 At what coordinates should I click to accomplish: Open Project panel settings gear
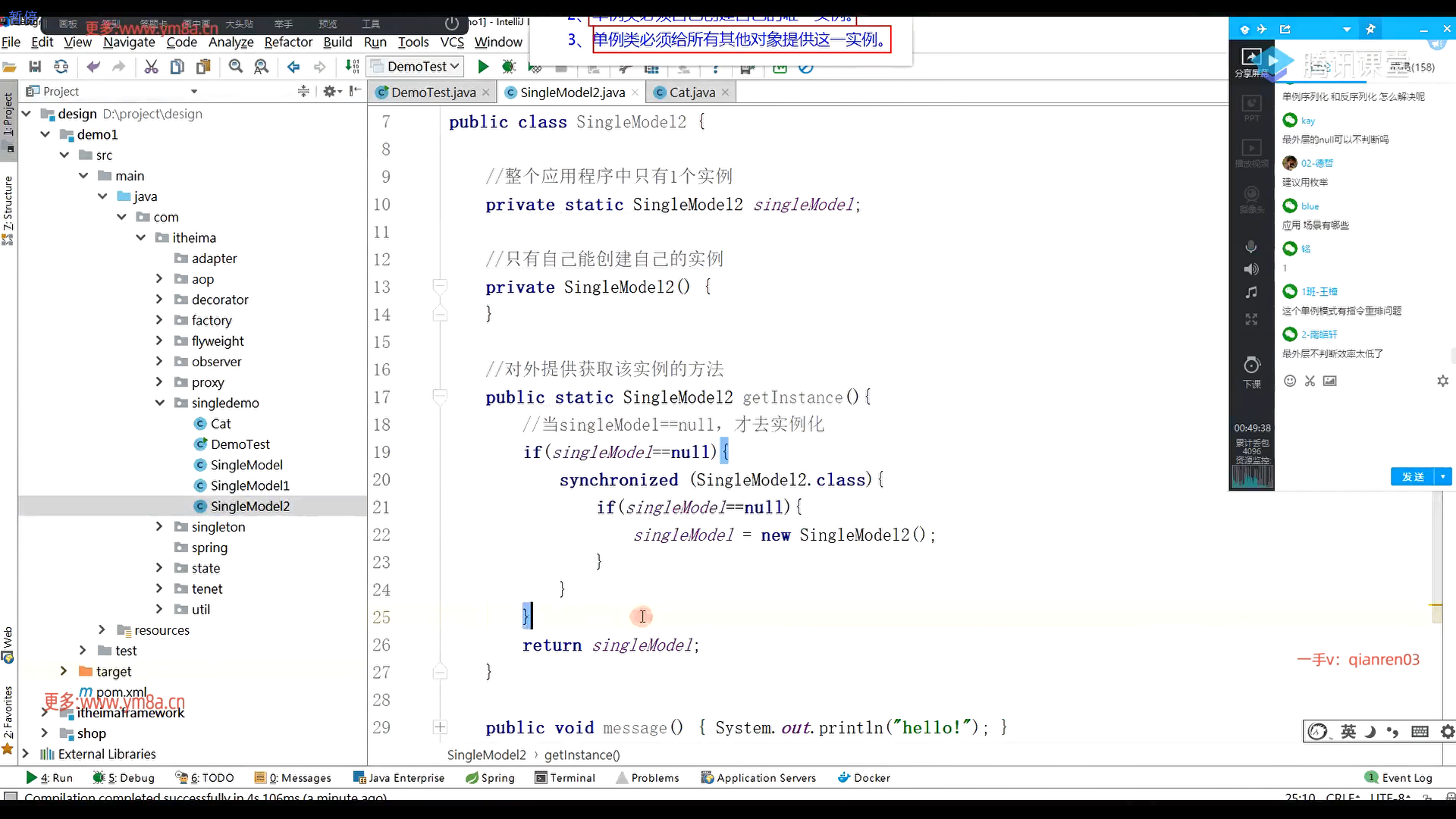329,91
